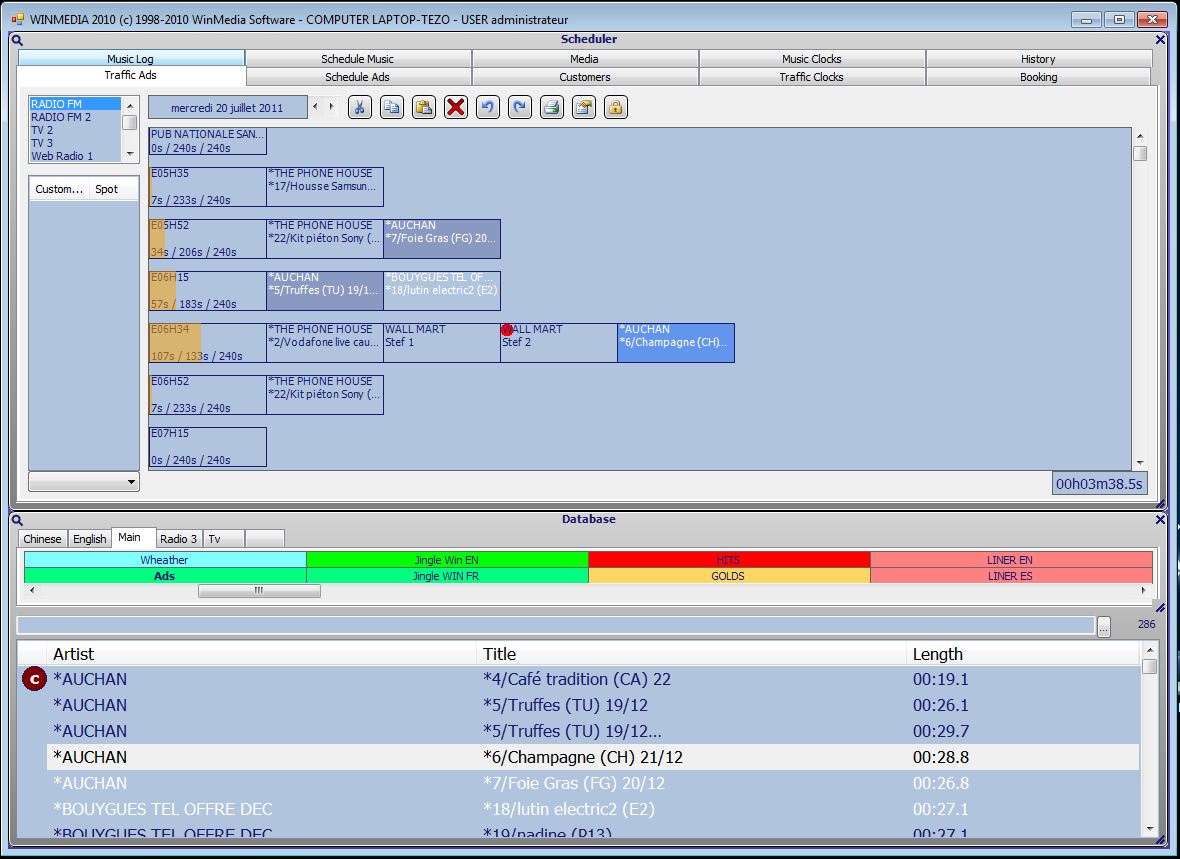This screenshot has width=1180, height=859.
Task: Click the Print icon
Action: pos(552,107)
